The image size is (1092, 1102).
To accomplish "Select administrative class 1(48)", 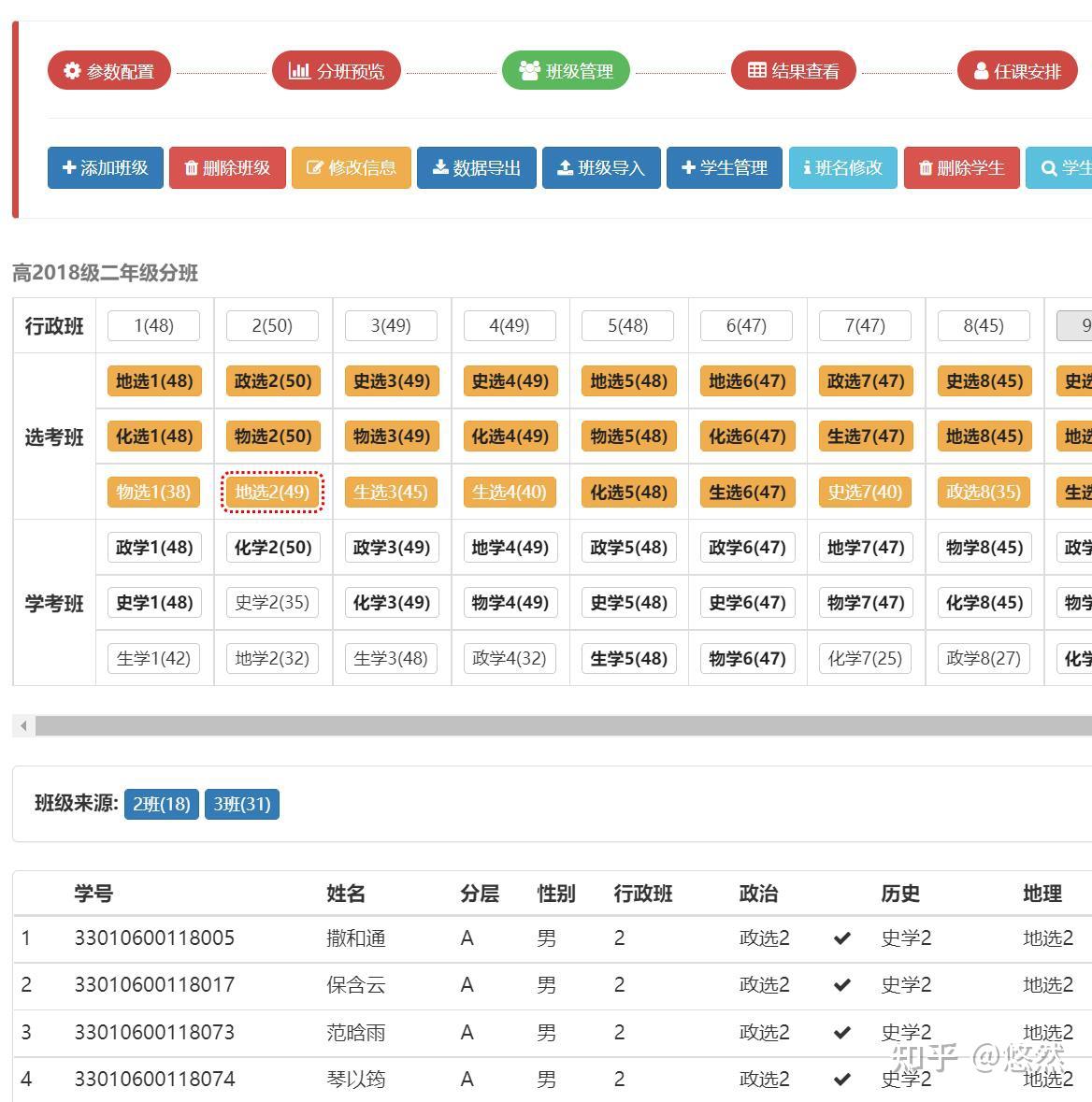I will tap(153, 325).
